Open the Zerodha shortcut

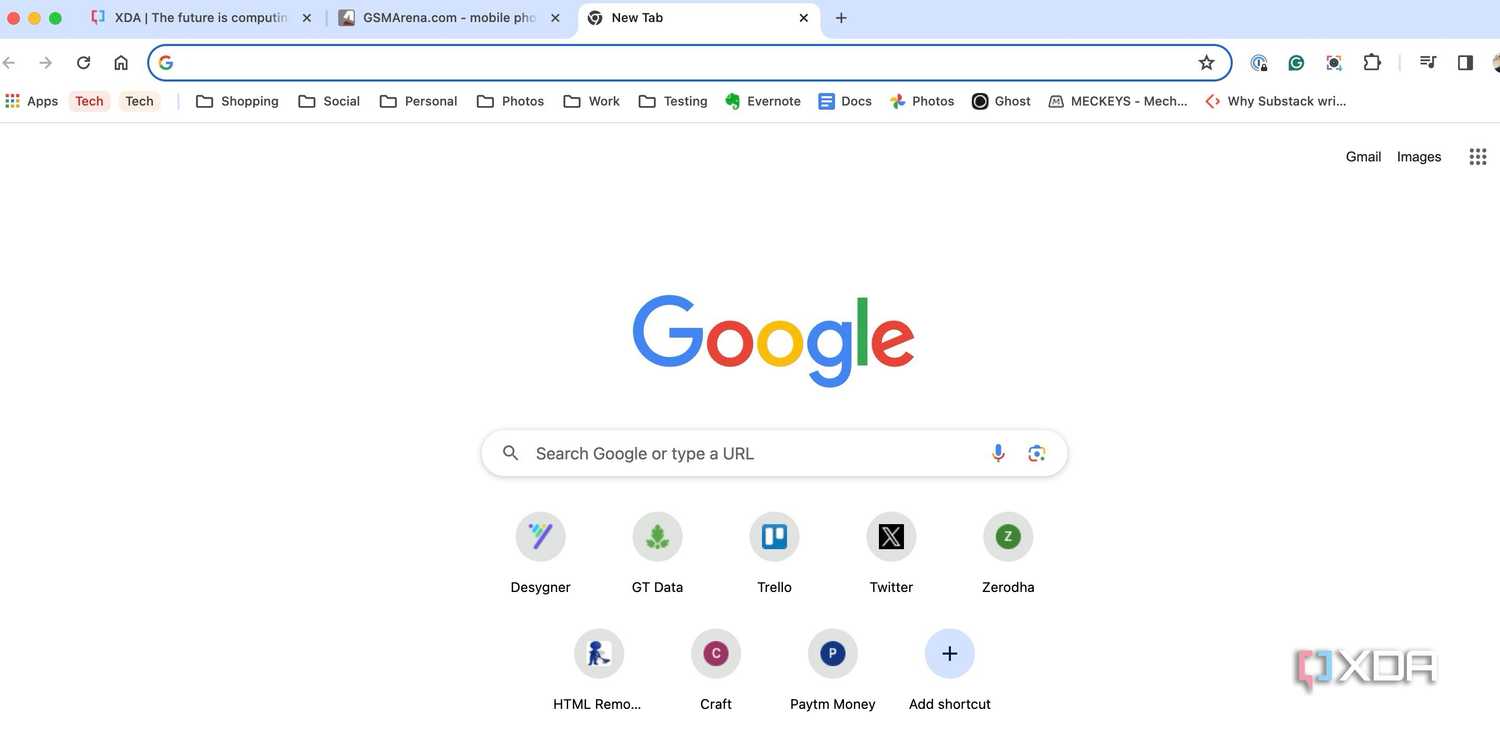[1008, 552]
